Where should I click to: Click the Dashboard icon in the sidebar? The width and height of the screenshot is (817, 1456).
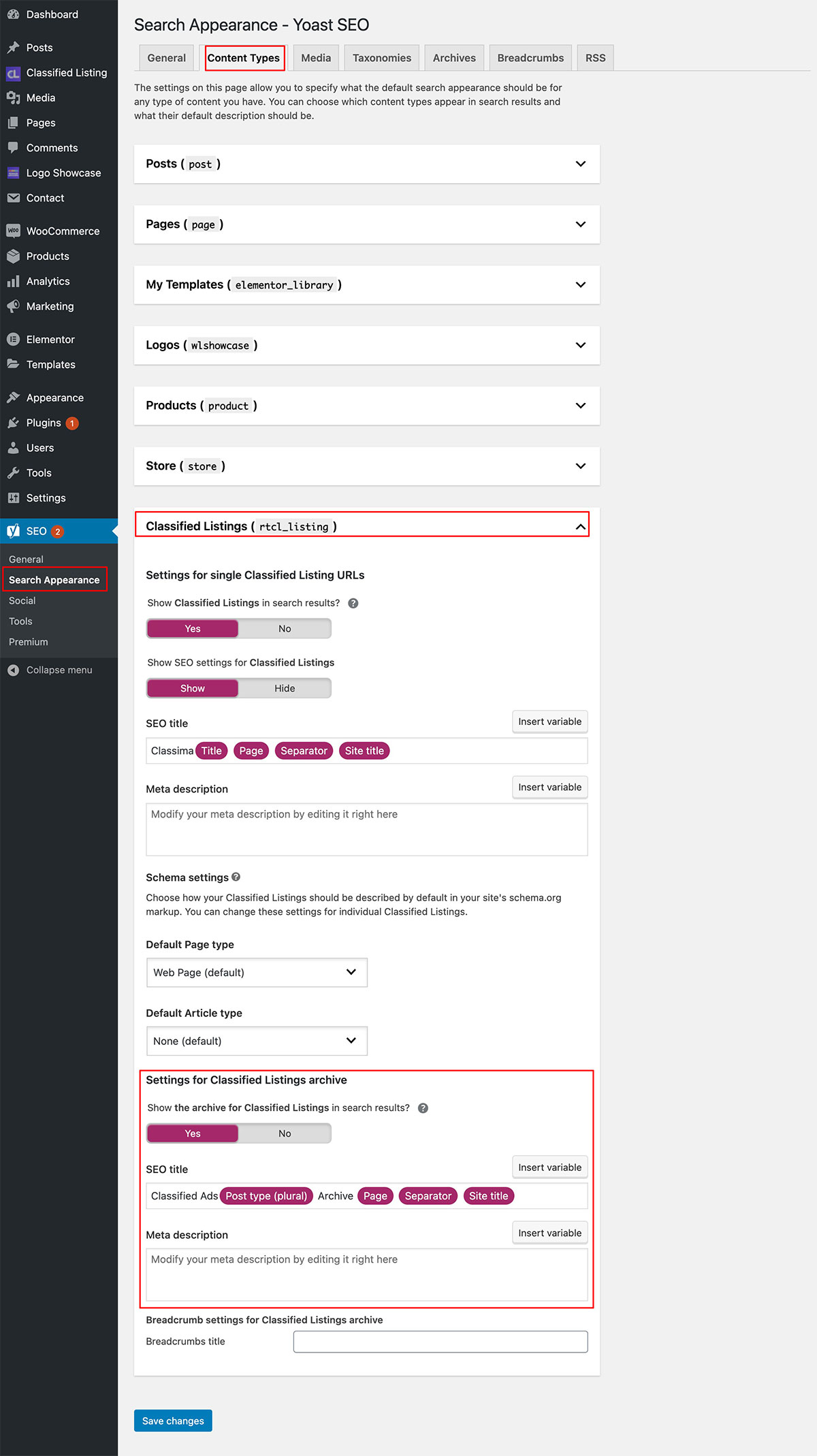13,14
